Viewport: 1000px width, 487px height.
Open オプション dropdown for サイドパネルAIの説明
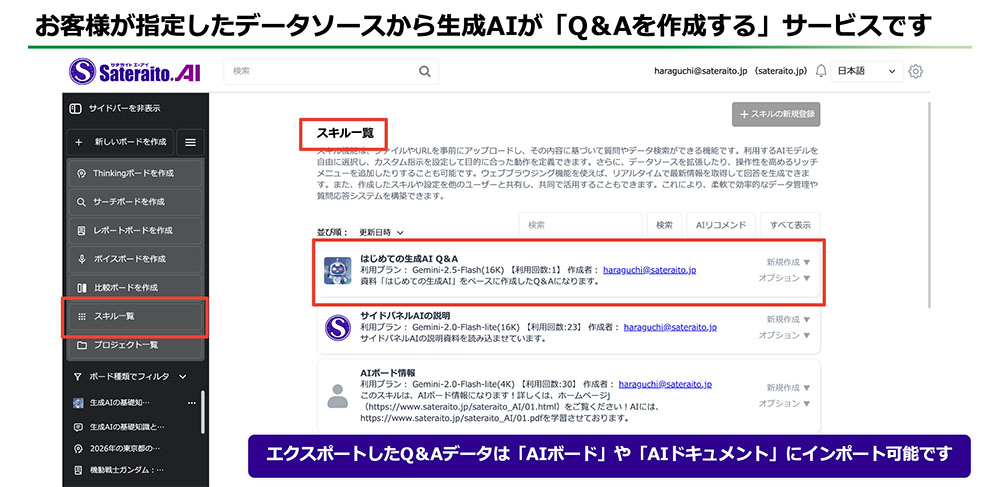tap(784, 335)
